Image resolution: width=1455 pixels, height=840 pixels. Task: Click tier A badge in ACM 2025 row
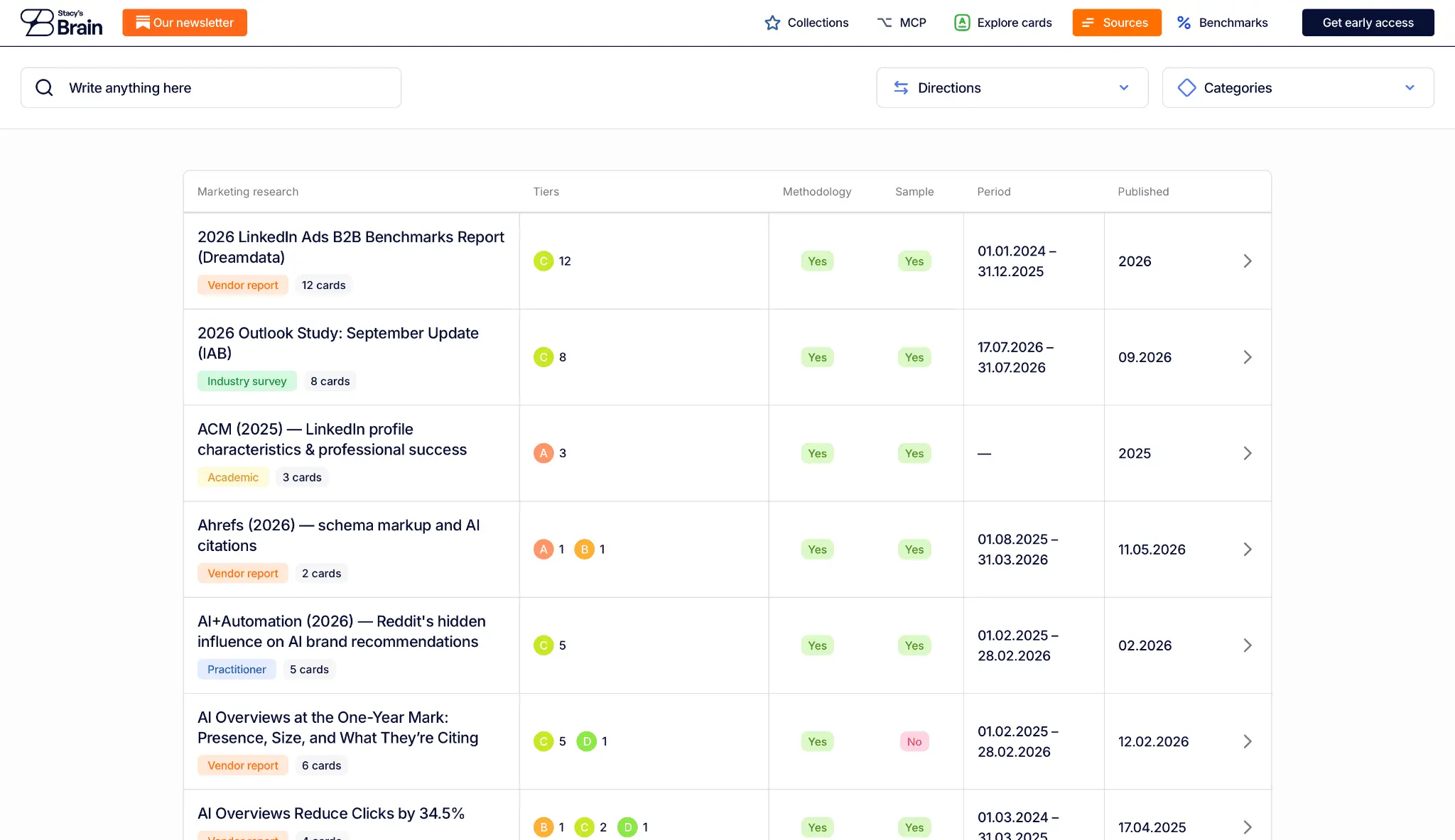click(x=543, y=453)
